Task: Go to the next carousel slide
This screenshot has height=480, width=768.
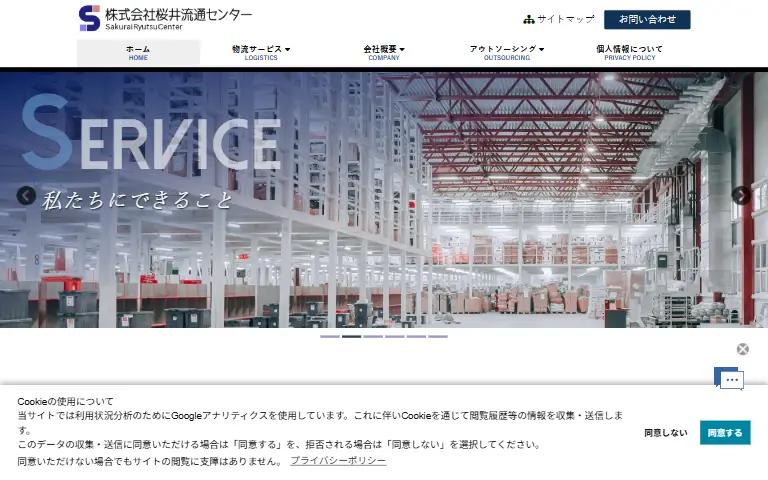Action: coord(741,195)
